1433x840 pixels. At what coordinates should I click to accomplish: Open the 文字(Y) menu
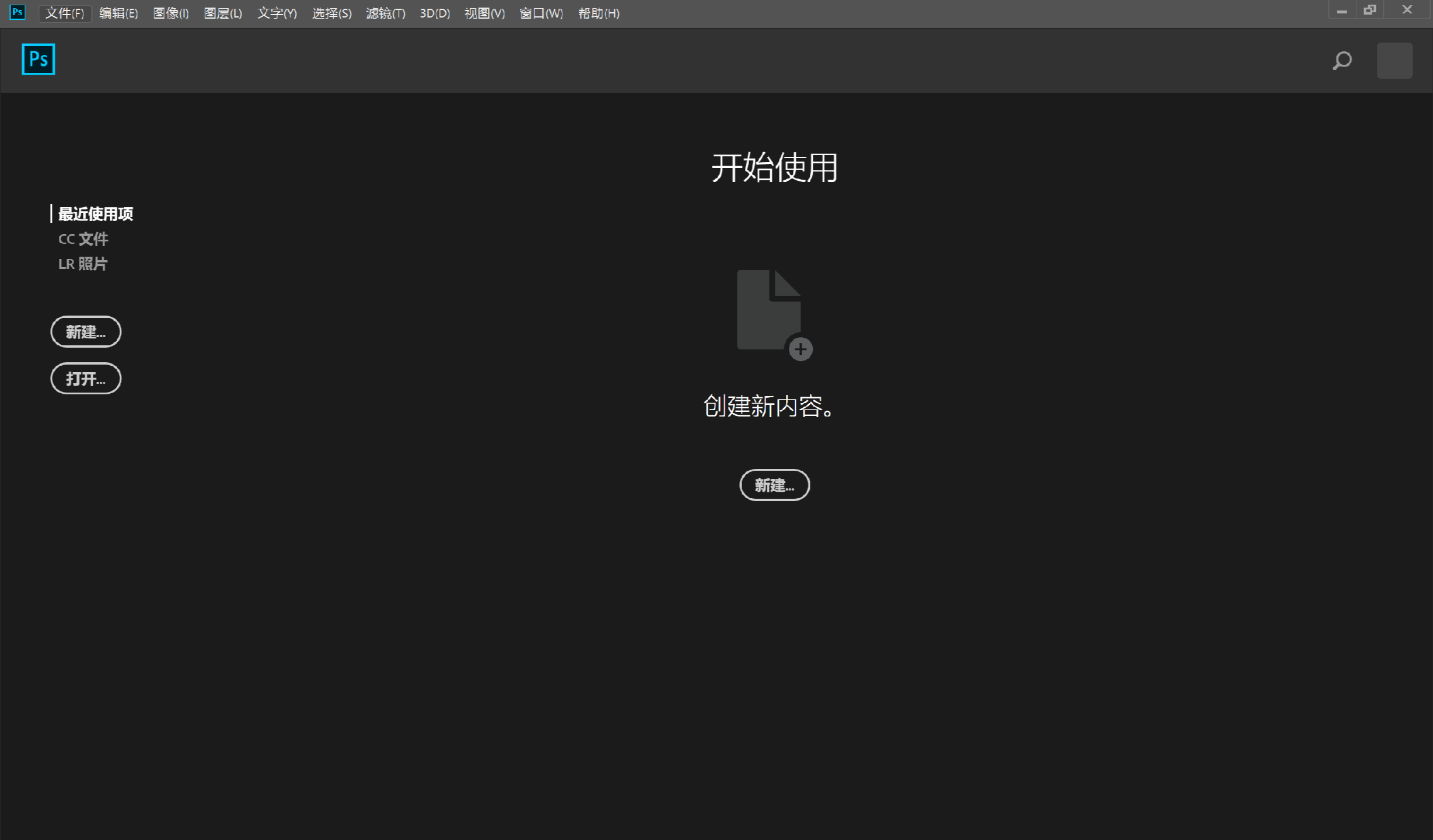(276, 13)
